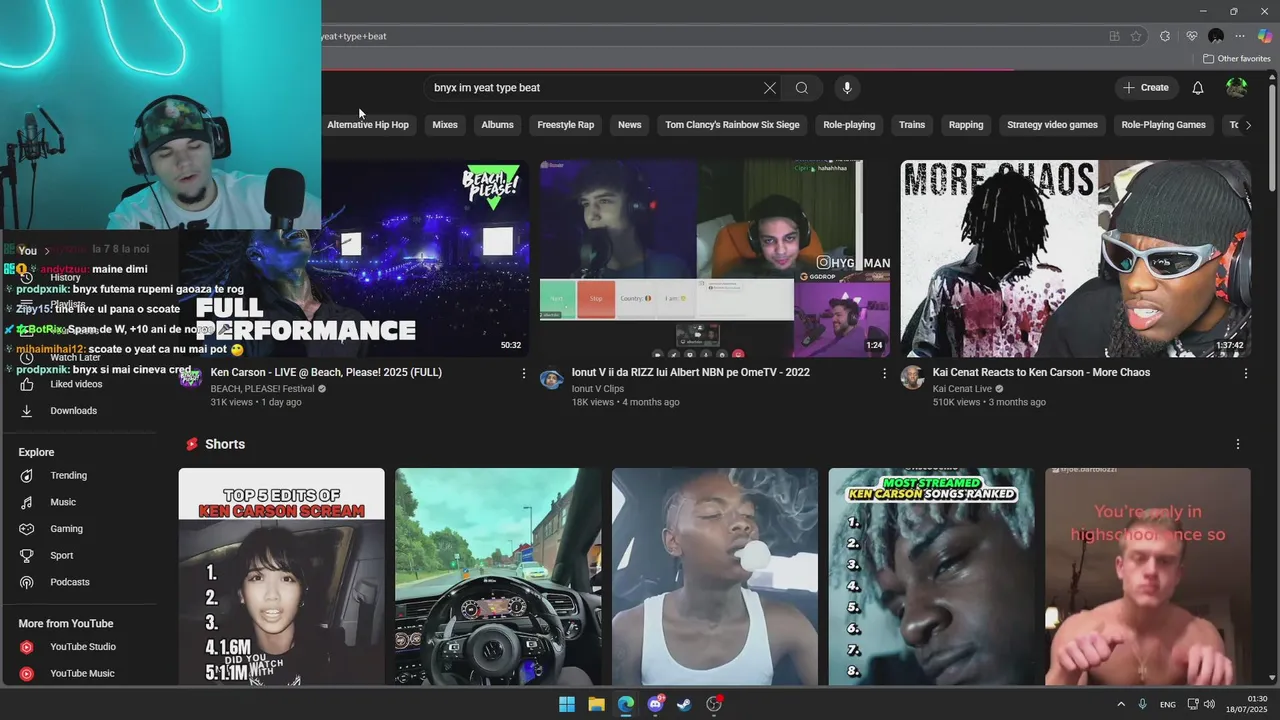Click Kai Cenat Reacts to Ken Carson title

(x=1041, y=372)
